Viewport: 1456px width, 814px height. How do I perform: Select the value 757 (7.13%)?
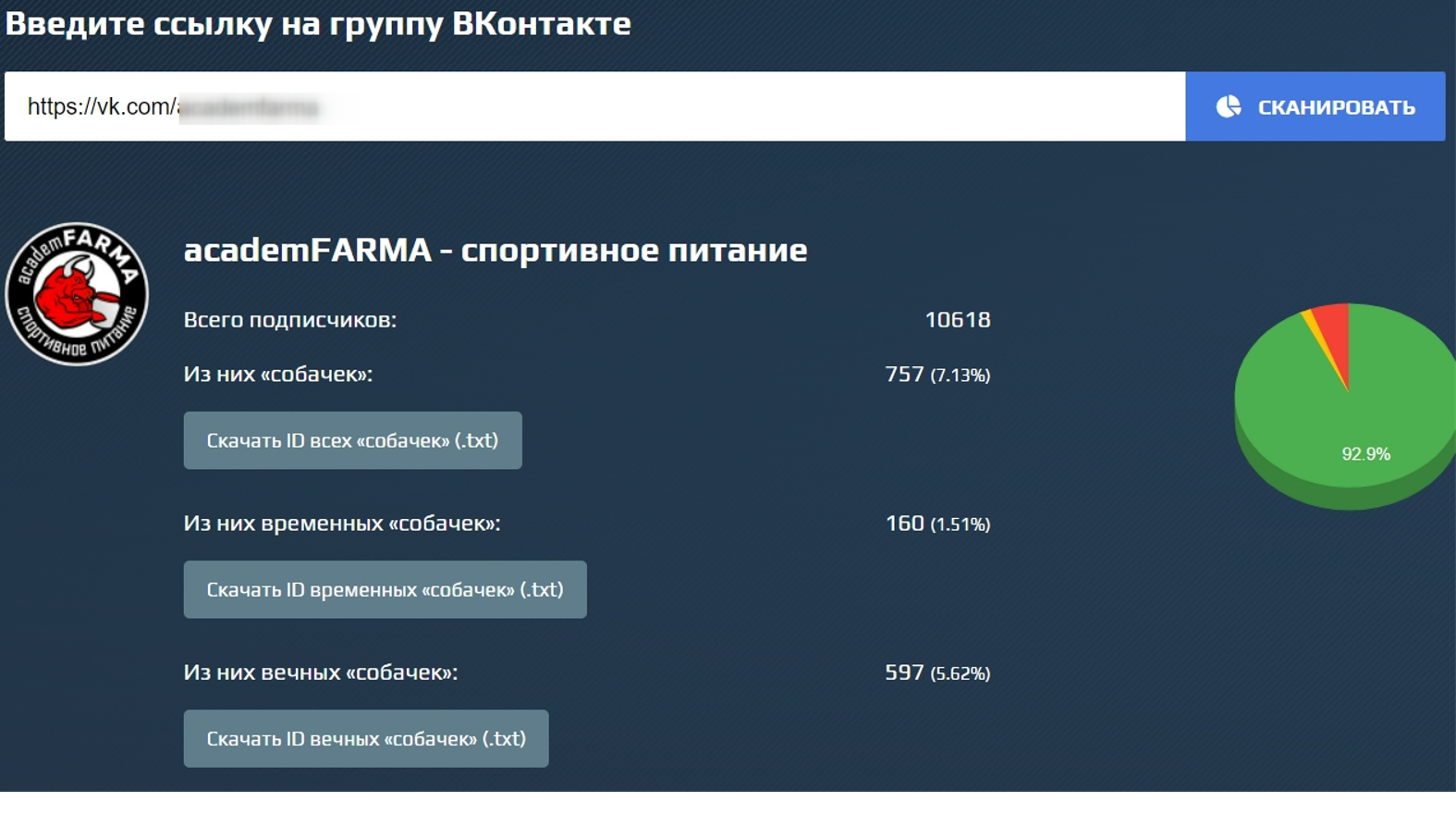(x=937, y=375)
